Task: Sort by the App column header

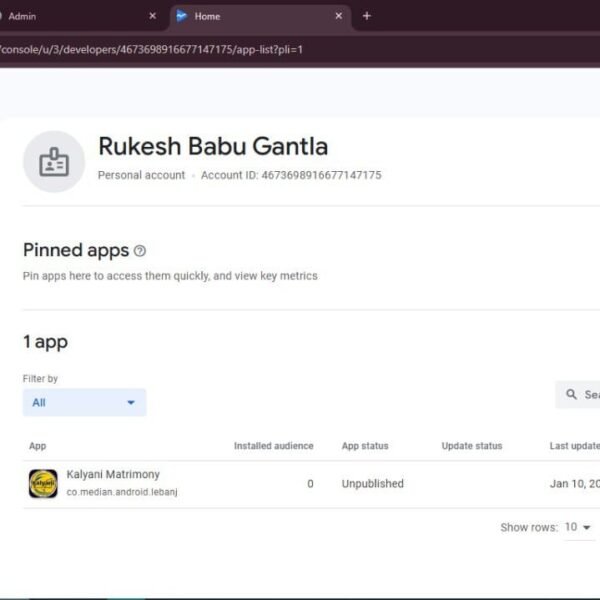Action: (38, 446)
